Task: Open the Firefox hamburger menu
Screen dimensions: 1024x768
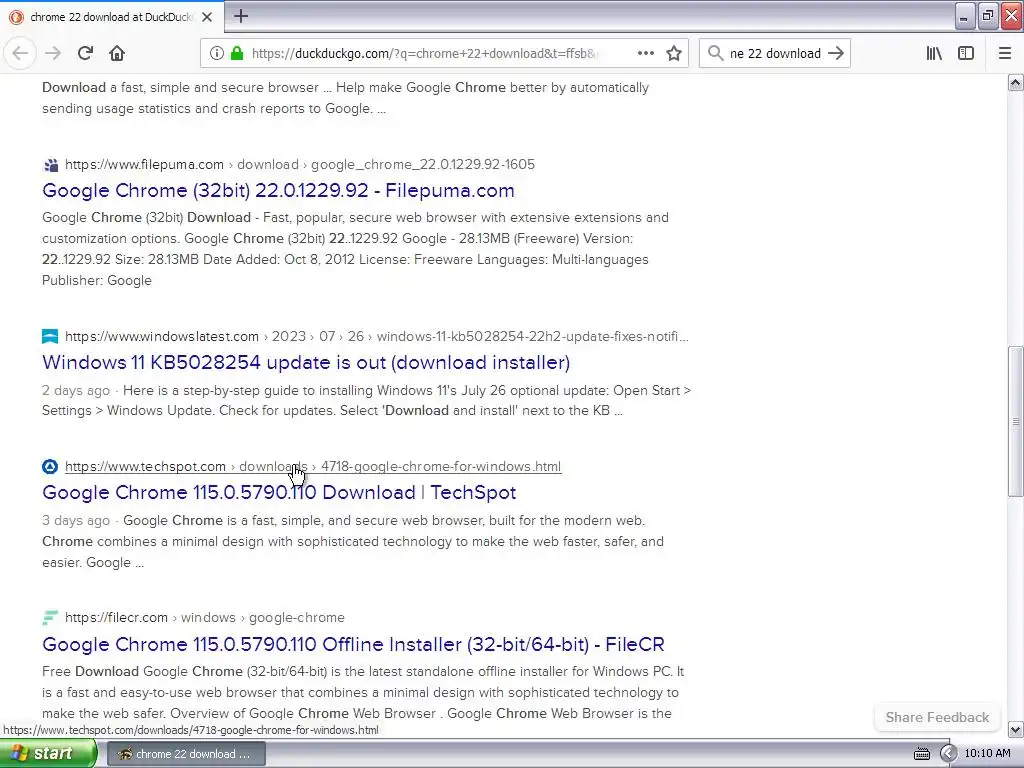Action: tap(1005, 54)
